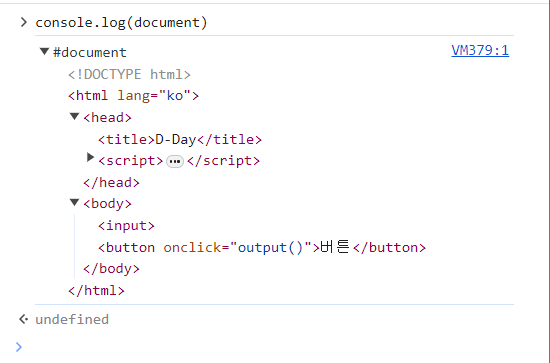Click the console.log(document) command text
Screen dimensions: 550x363
121,22
